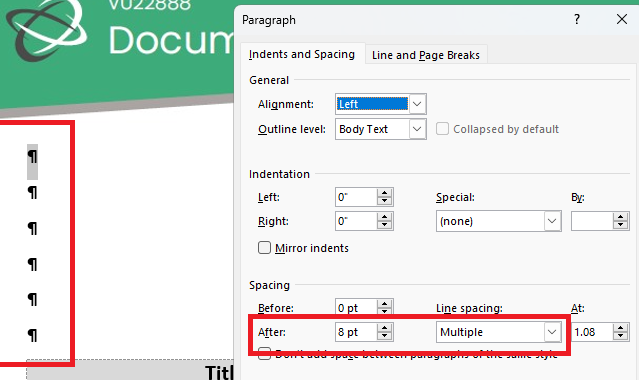Decrease the By value with down arrow

pyautogui.click(x=620, y=225)
